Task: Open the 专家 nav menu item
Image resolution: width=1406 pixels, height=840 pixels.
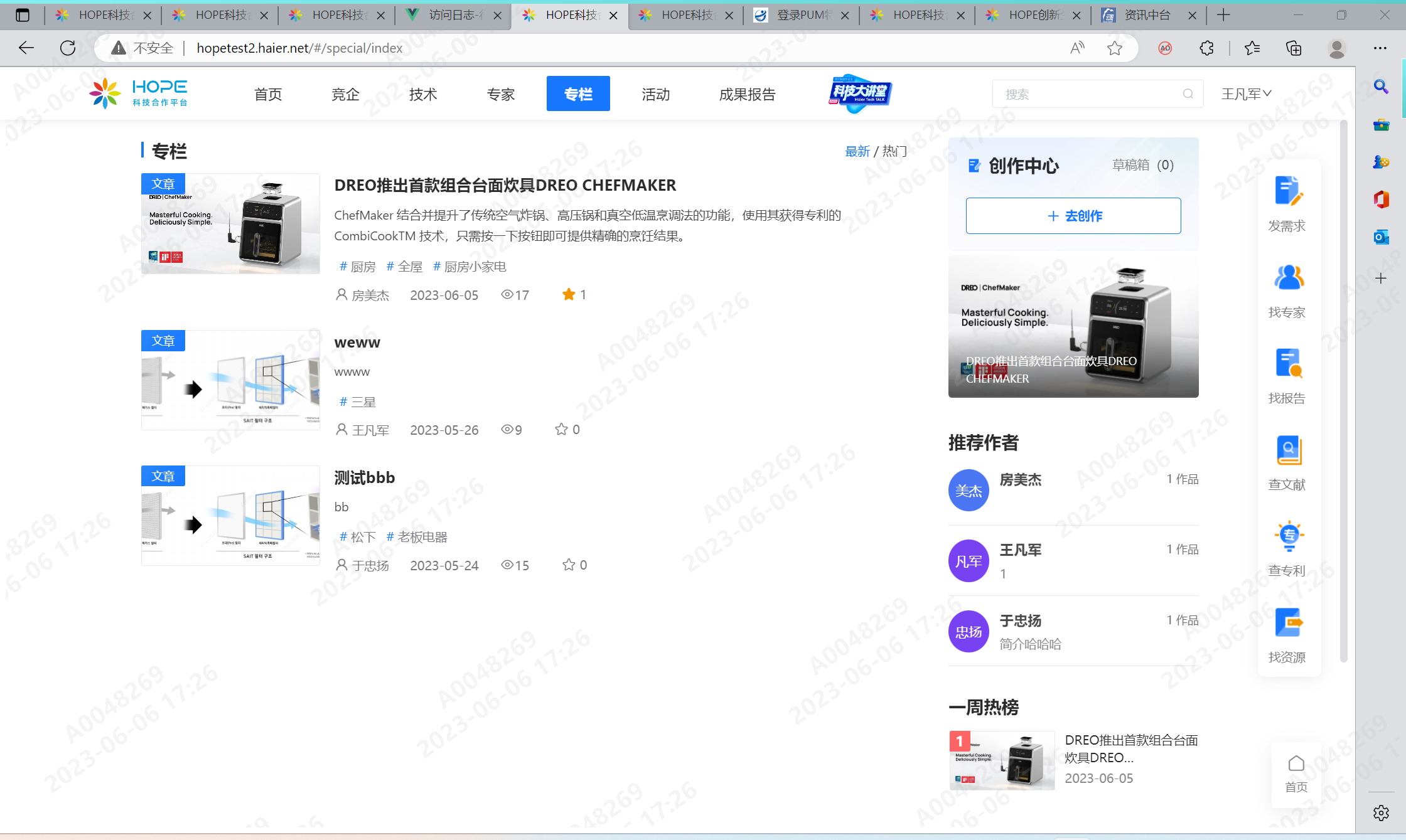Action: 501,94
